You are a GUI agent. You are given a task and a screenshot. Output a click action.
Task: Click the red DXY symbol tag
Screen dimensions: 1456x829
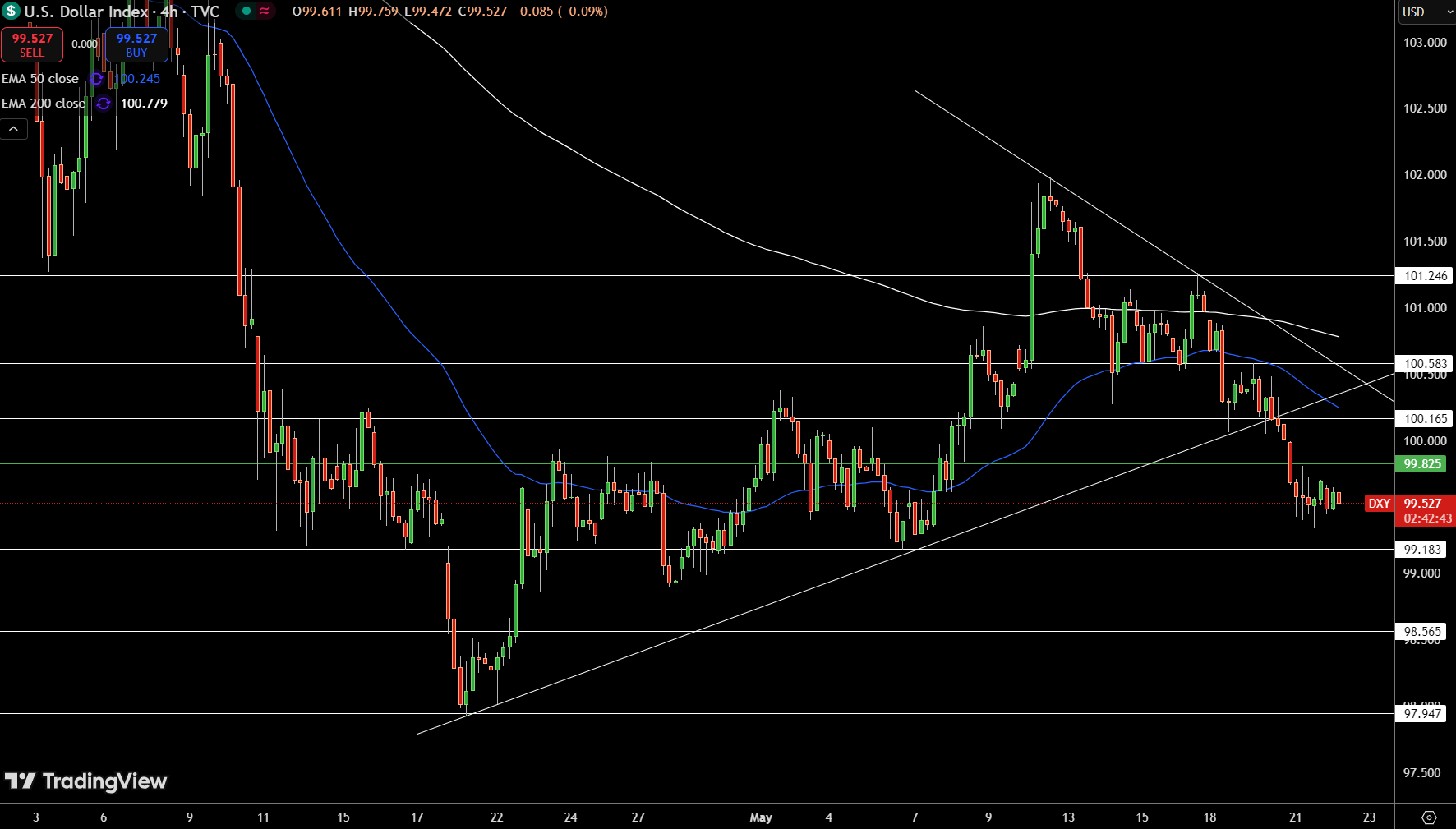1380,504
